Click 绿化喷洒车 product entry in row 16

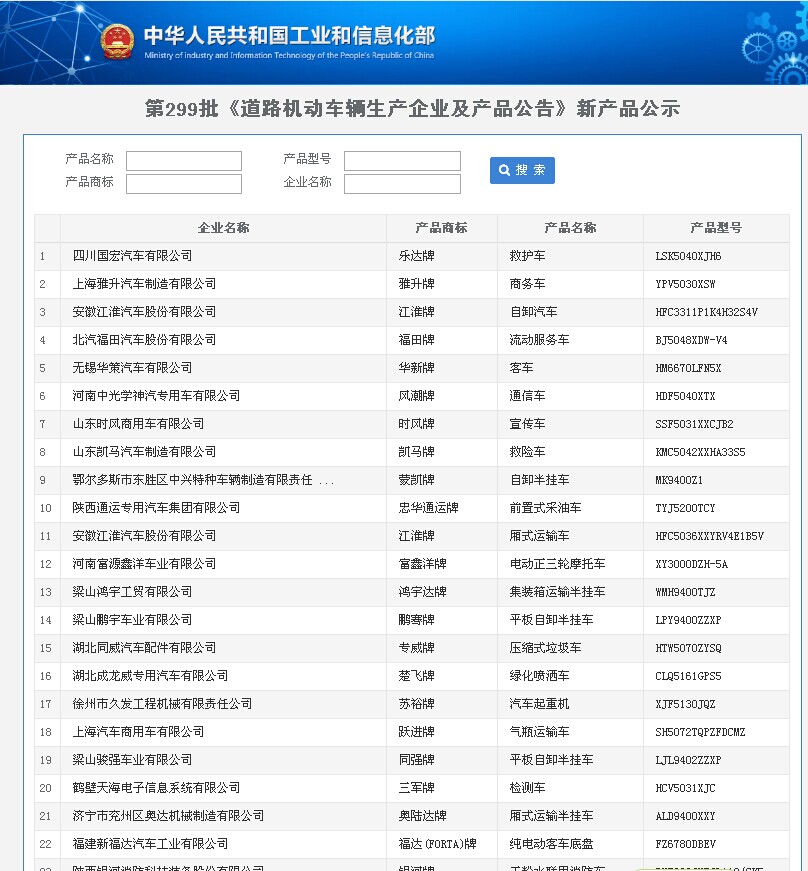click(540, 675)
